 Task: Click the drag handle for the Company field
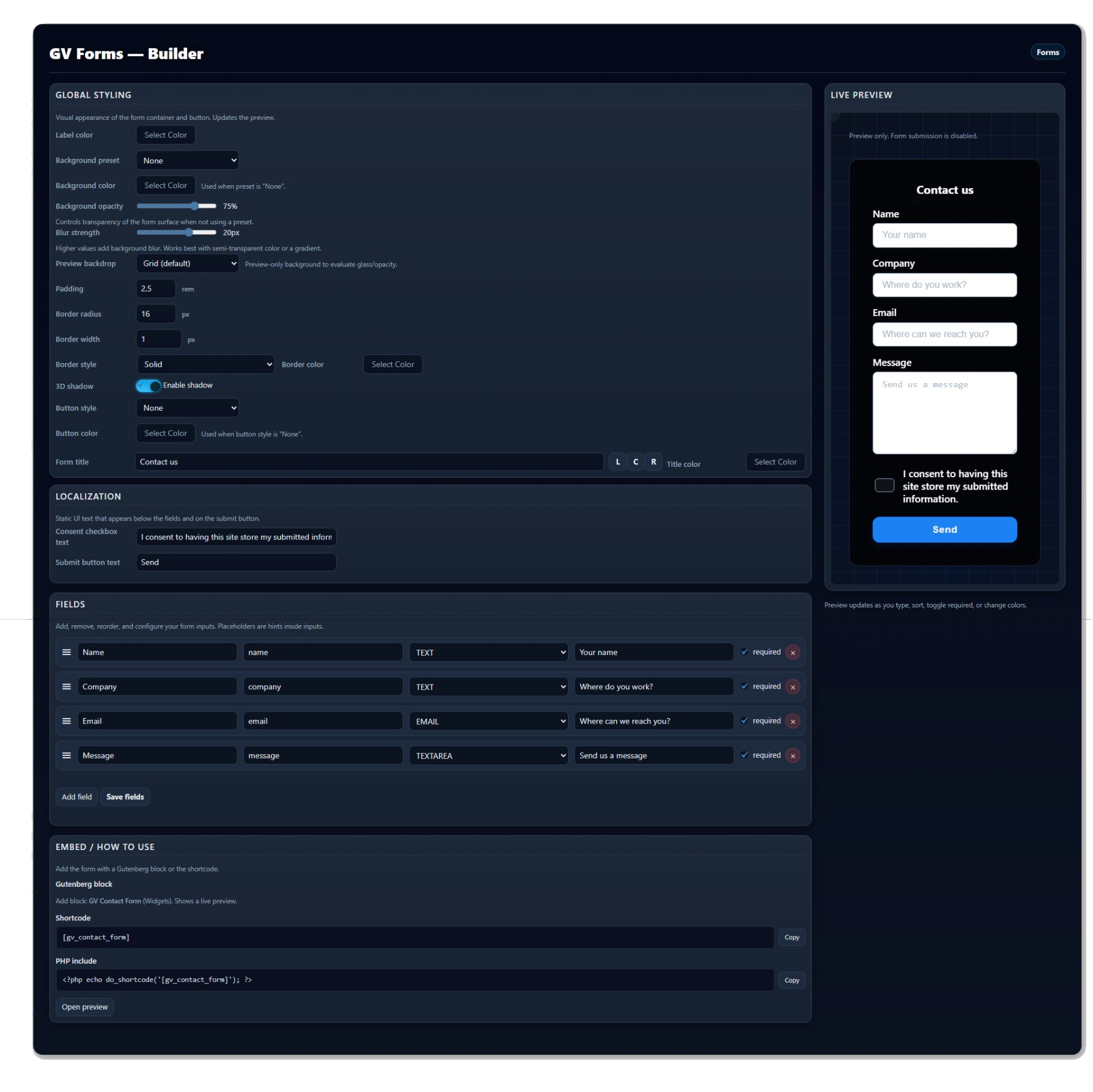pyautogui.click(x=67, y=686)
